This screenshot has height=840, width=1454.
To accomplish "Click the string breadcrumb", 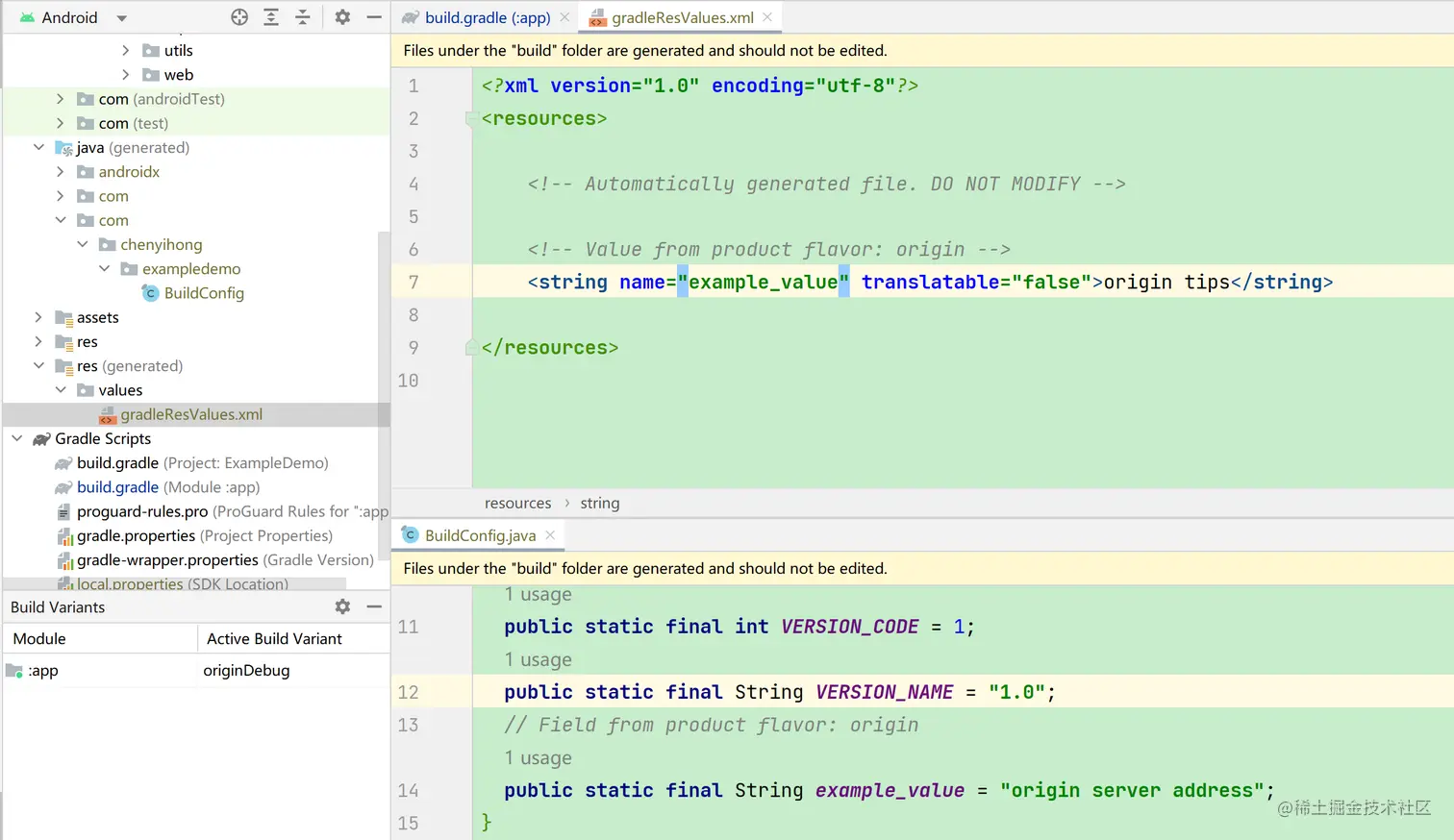I will coord(600,503).
